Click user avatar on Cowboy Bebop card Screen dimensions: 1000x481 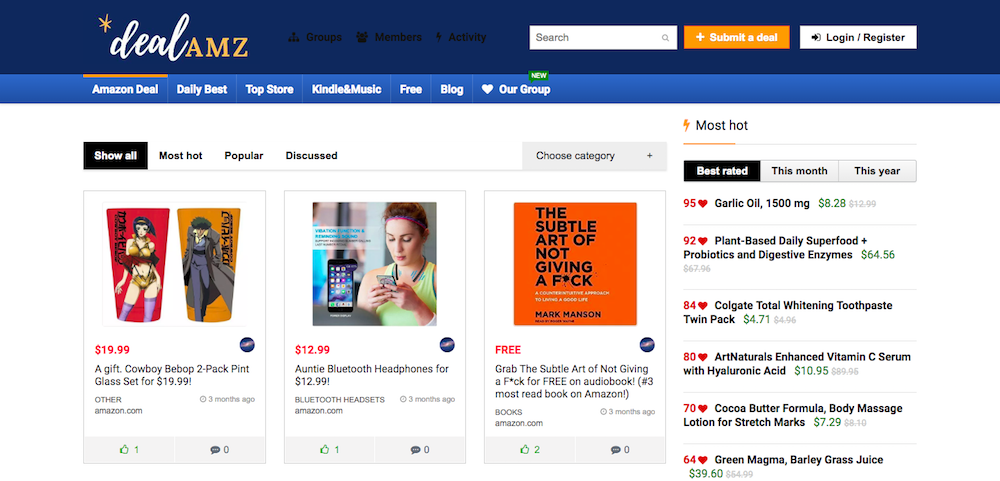coord(247,345)
